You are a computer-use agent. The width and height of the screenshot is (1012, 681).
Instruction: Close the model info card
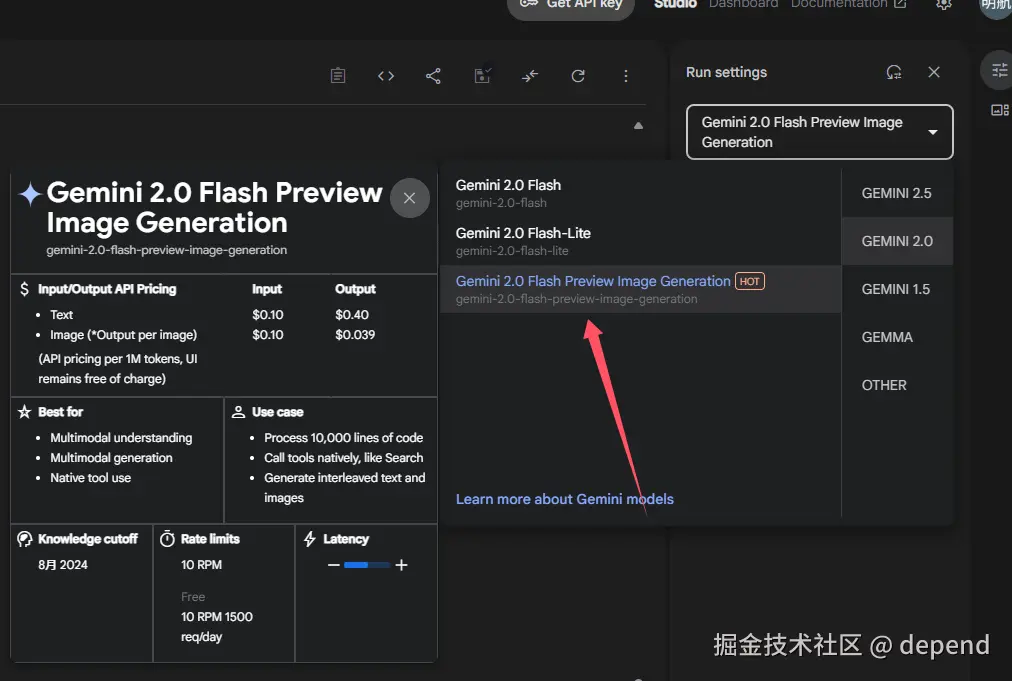(x=409, y=198)
